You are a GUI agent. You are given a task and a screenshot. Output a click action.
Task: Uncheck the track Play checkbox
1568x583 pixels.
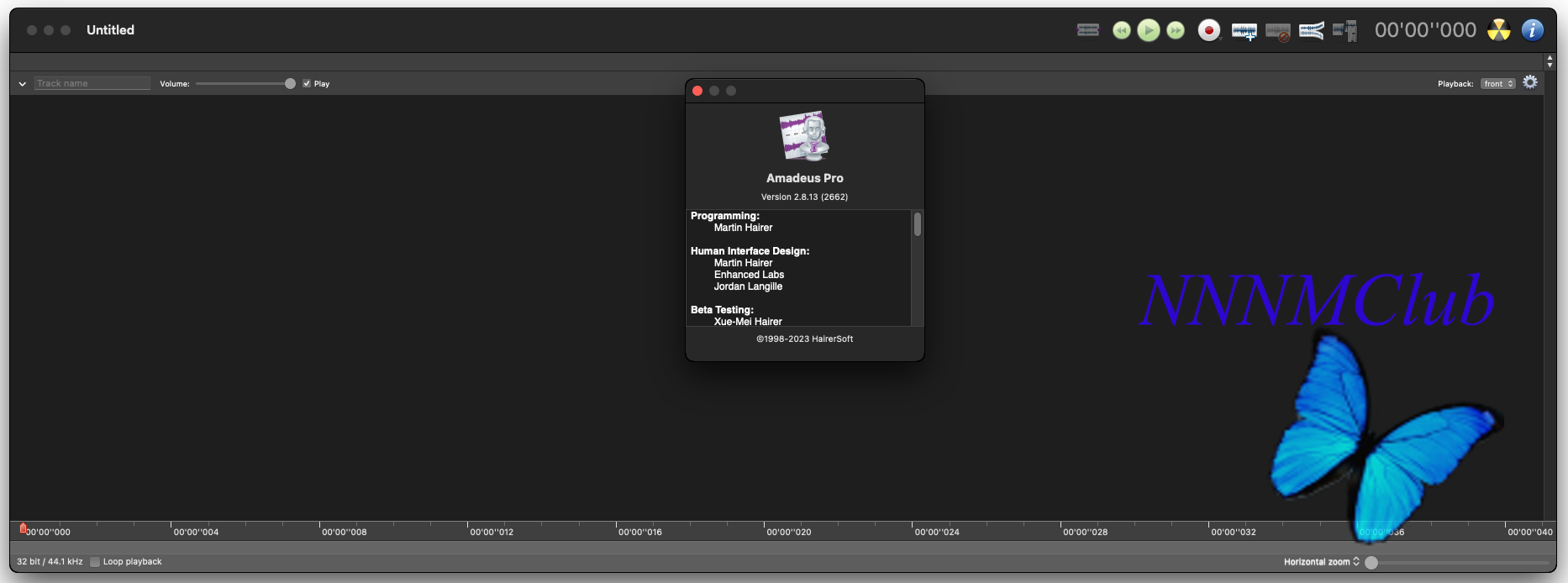pyautogui.click(x=307, y=84)
